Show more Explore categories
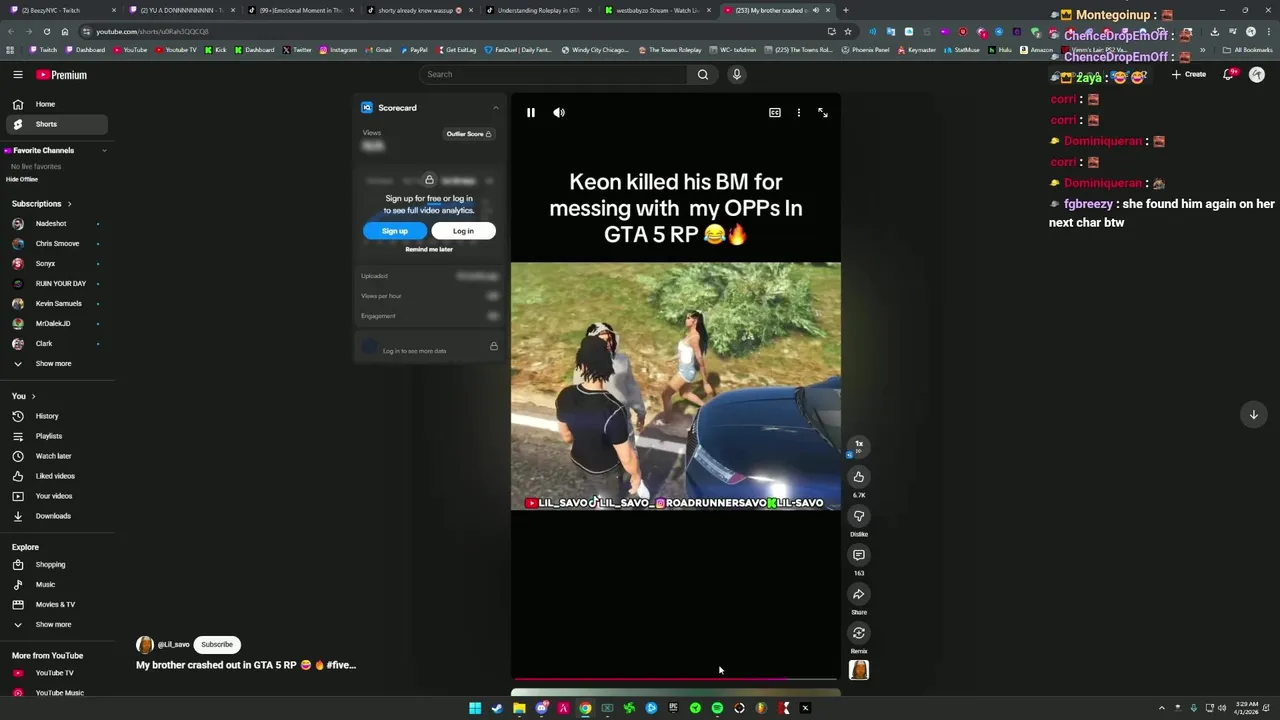The image size is (1280, 720). tap(55, 625)
